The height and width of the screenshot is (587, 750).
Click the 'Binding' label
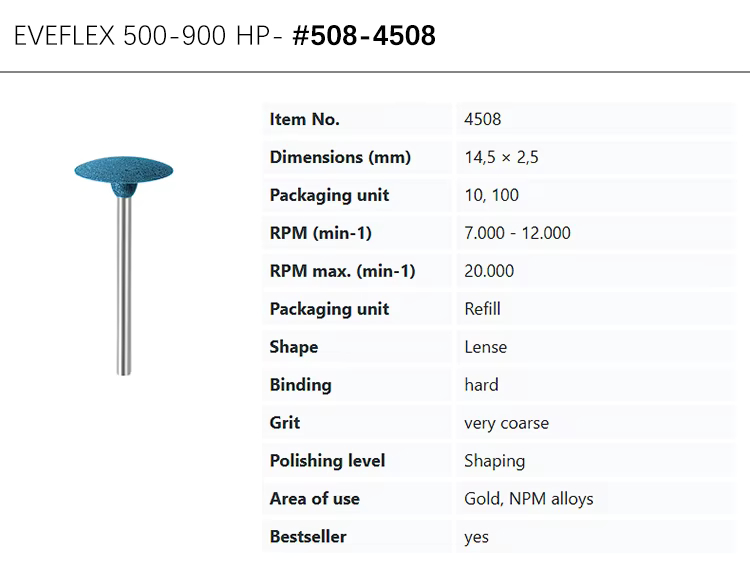tap(300, 385)
